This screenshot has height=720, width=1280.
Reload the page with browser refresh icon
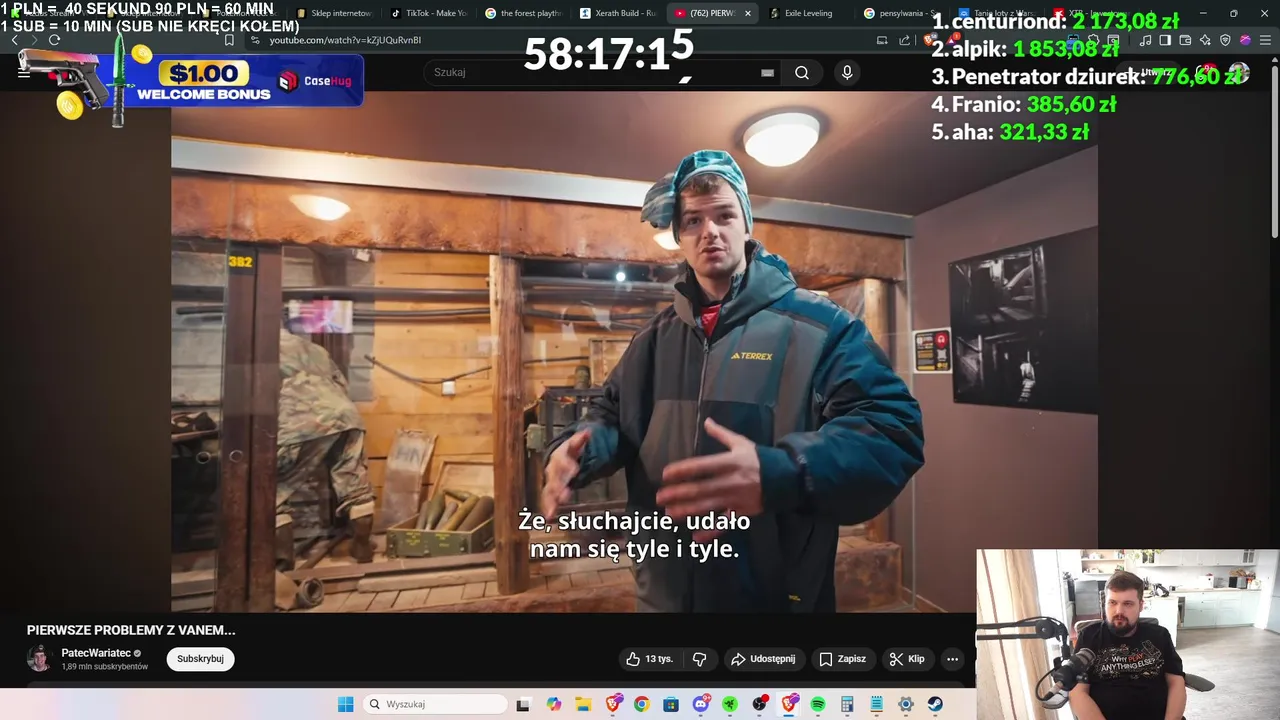click(x=54, y=40)
